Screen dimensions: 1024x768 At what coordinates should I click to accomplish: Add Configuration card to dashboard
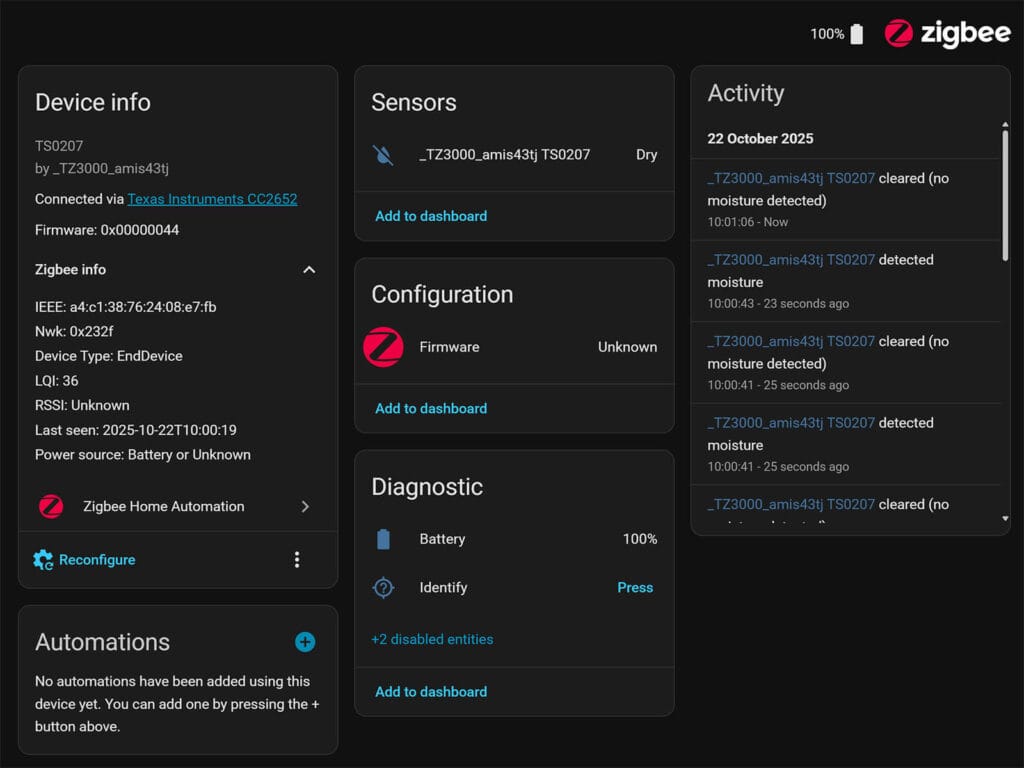[431, 408]
